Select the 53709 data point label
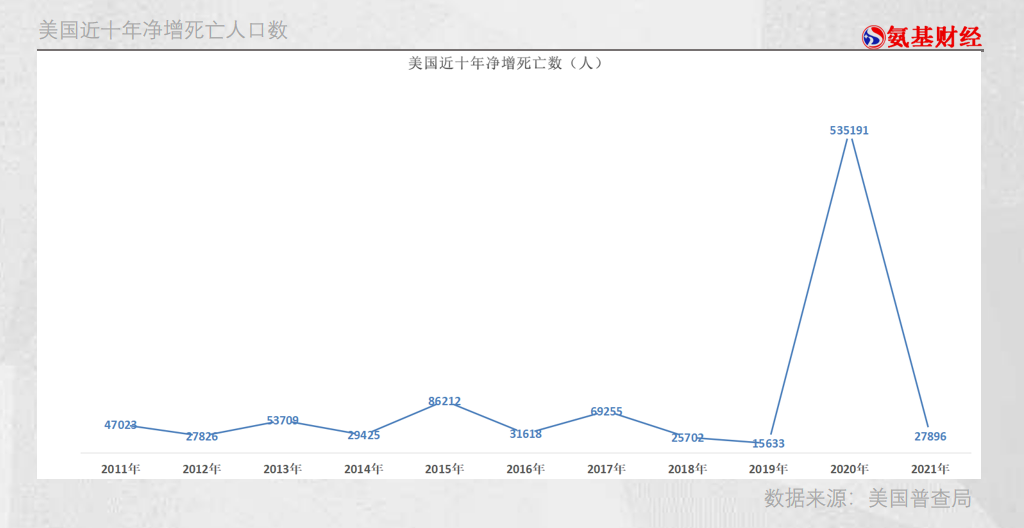1024x528 pixels. (x=283, y=421)
